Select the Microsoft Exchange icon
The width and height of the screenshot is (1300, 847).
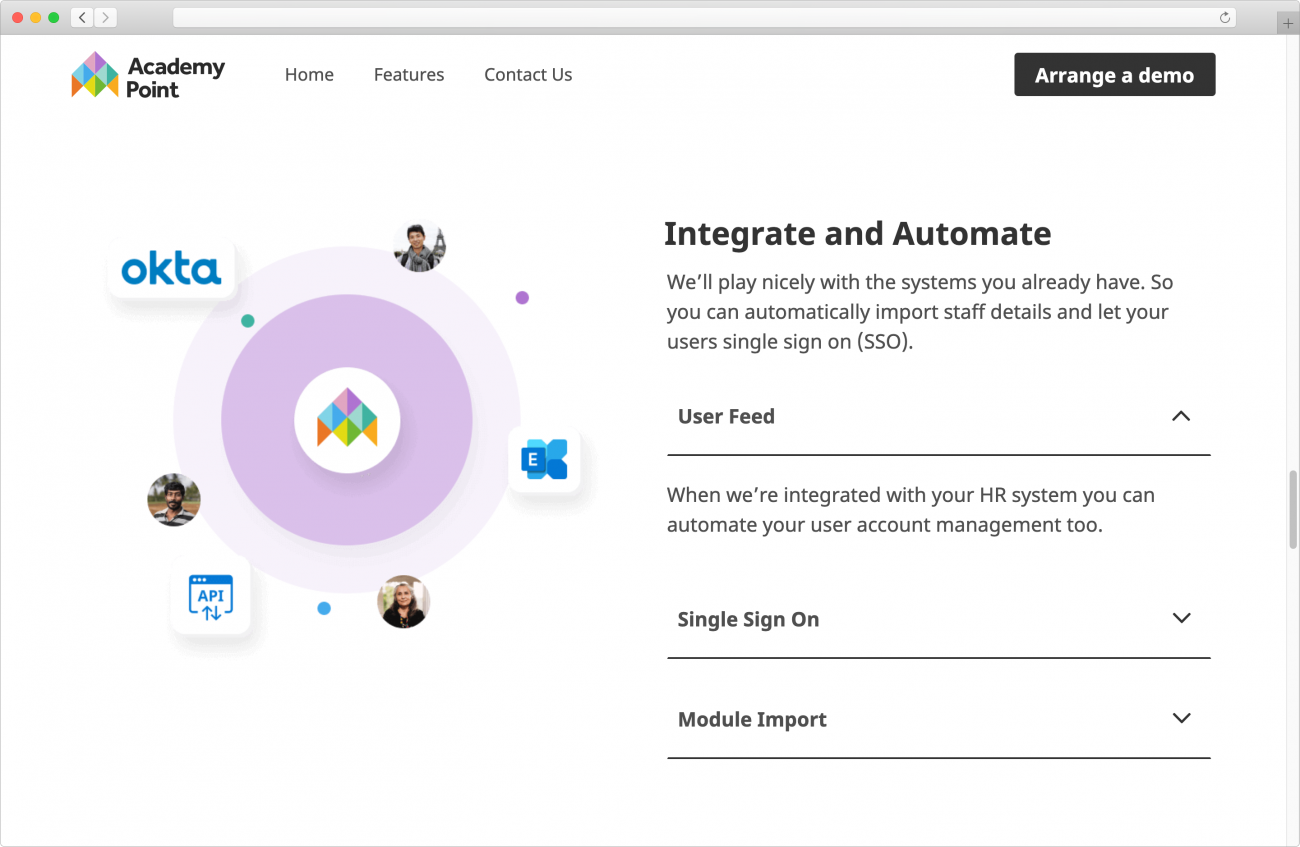point(544,459)
